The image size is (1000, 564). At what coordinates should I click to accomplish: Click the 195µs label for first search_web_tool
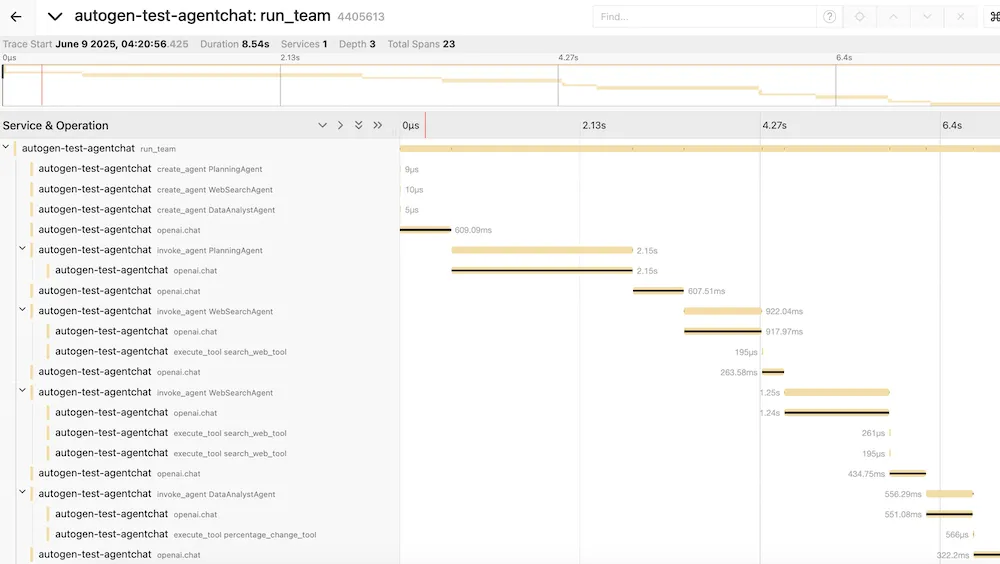[x=746, y=352]
